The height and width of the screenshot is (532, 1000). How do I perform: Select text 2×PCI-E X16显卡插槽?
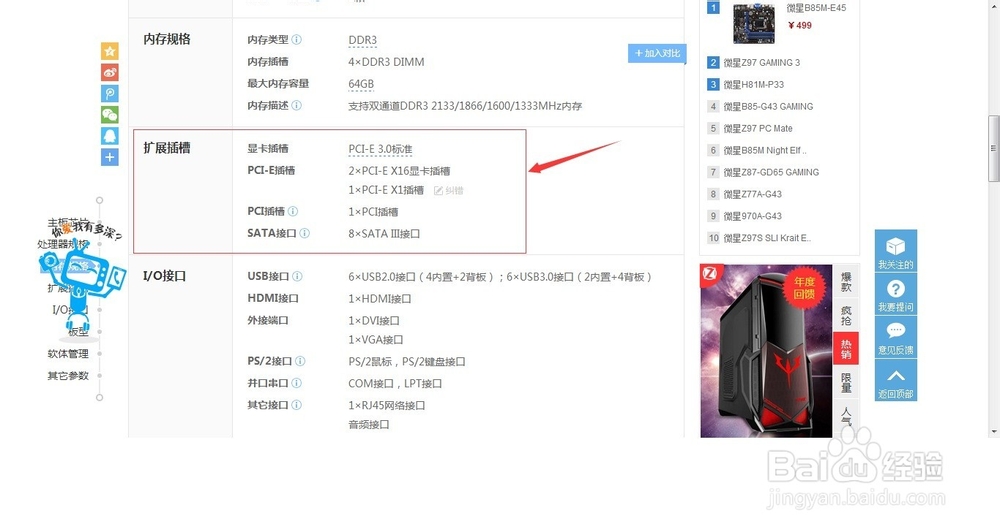pyautogui.click(x=399, y=171)
